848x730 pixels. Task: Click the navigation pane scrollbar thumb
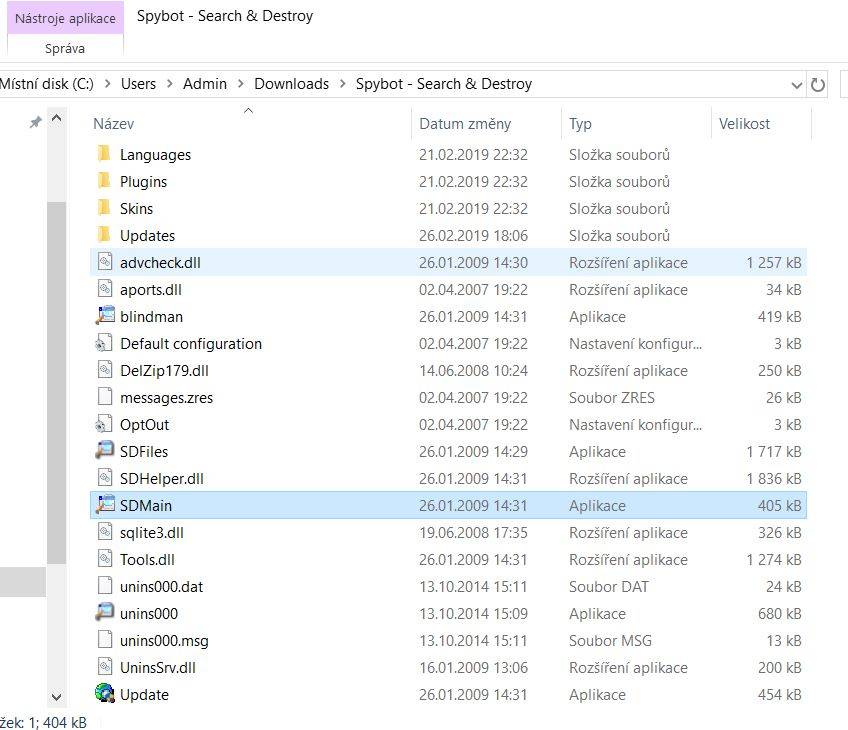click(56, 383)
